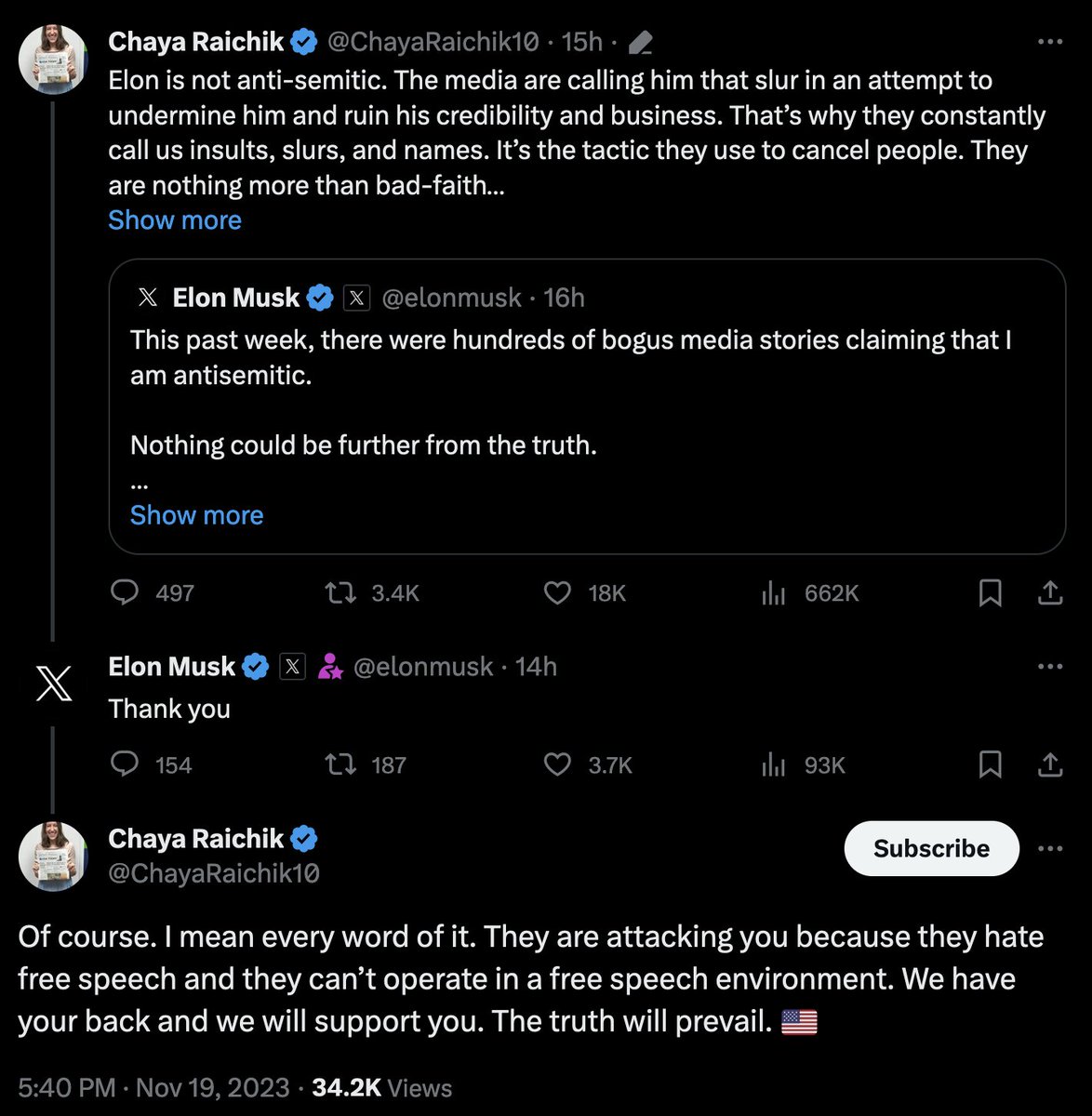The image size is (1092, 1116).
Task: Share Elon Musk's "Thank you" tweet
Action: point(1050,764)
